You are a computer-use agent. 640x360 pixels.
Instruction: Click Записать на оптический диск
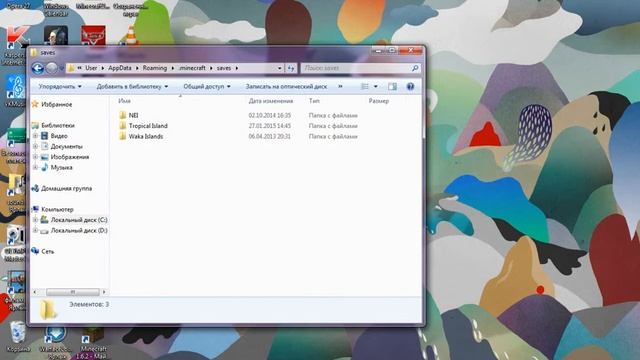[286, 87]
